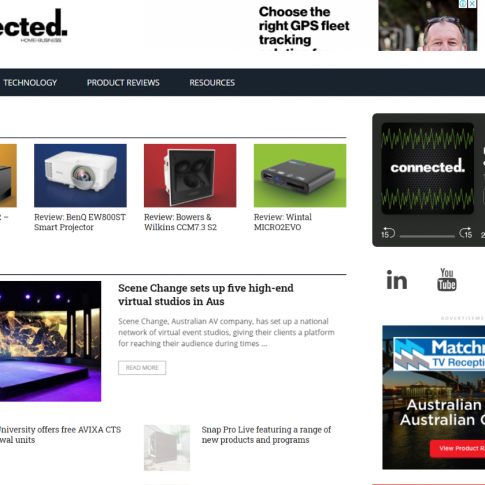Image resolution: width=485 pixels, height=485 pixels.
Task: Open the Product Reviews menu
Action: [123, 83]
